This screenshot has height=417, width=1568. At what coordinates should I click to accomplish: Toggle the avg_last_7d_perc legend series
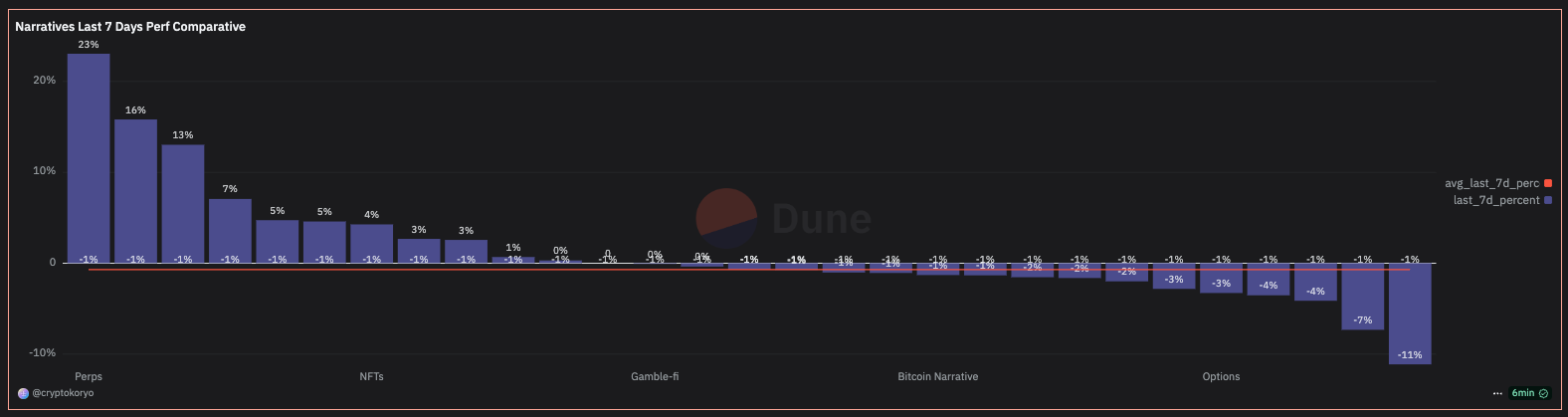click(x=1491, y=183)
